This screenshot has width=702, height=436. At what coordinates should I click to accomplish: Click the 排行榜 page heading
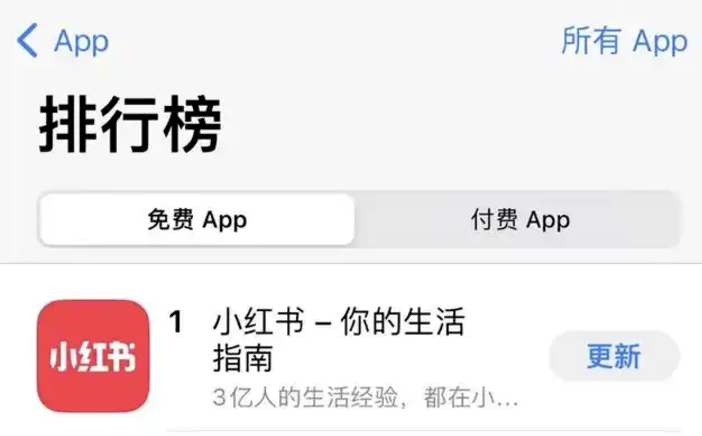pyautogui.click(x=130, y=124)
